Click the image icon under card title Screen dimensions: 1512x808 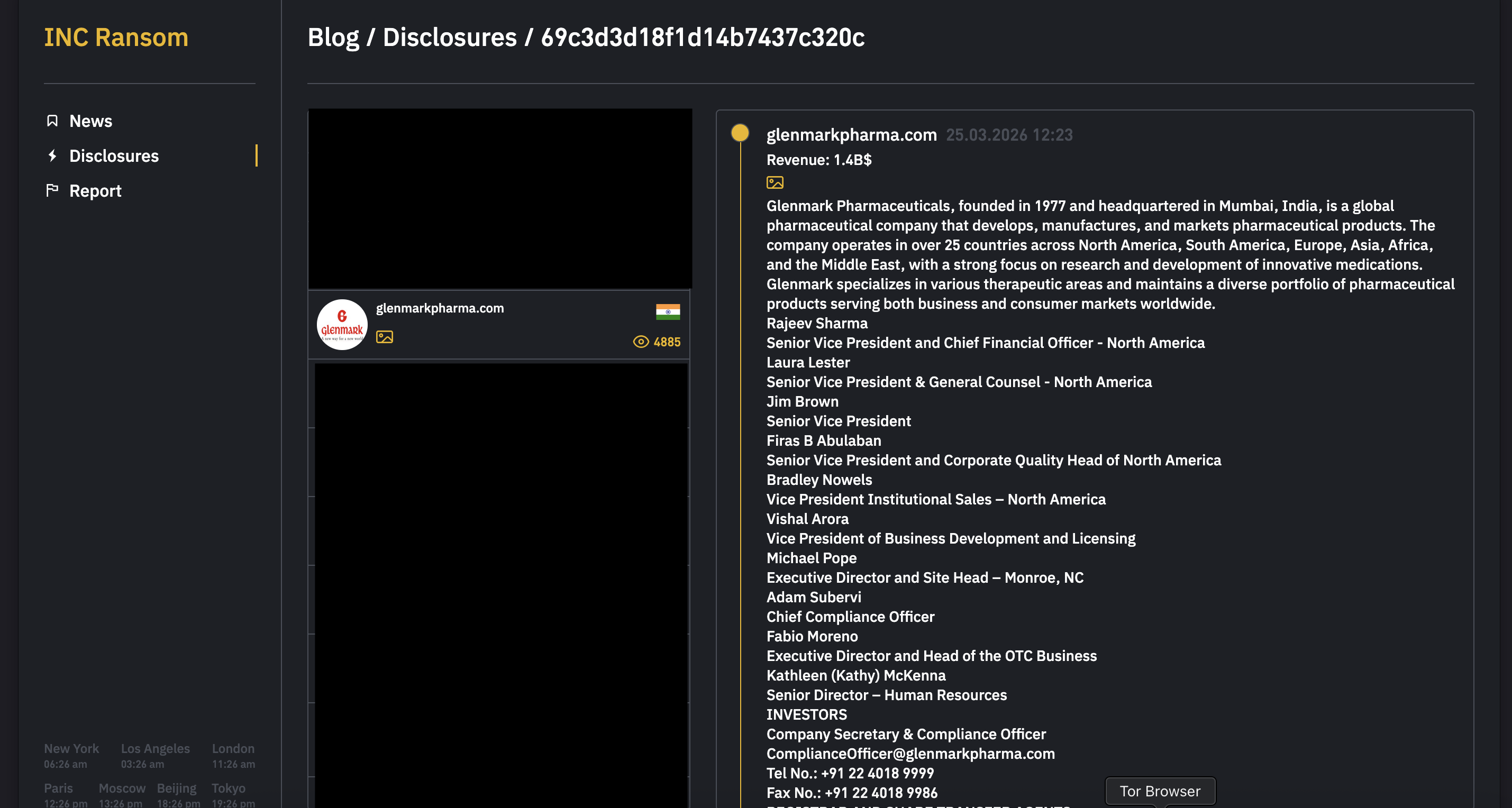click(385, 337)
